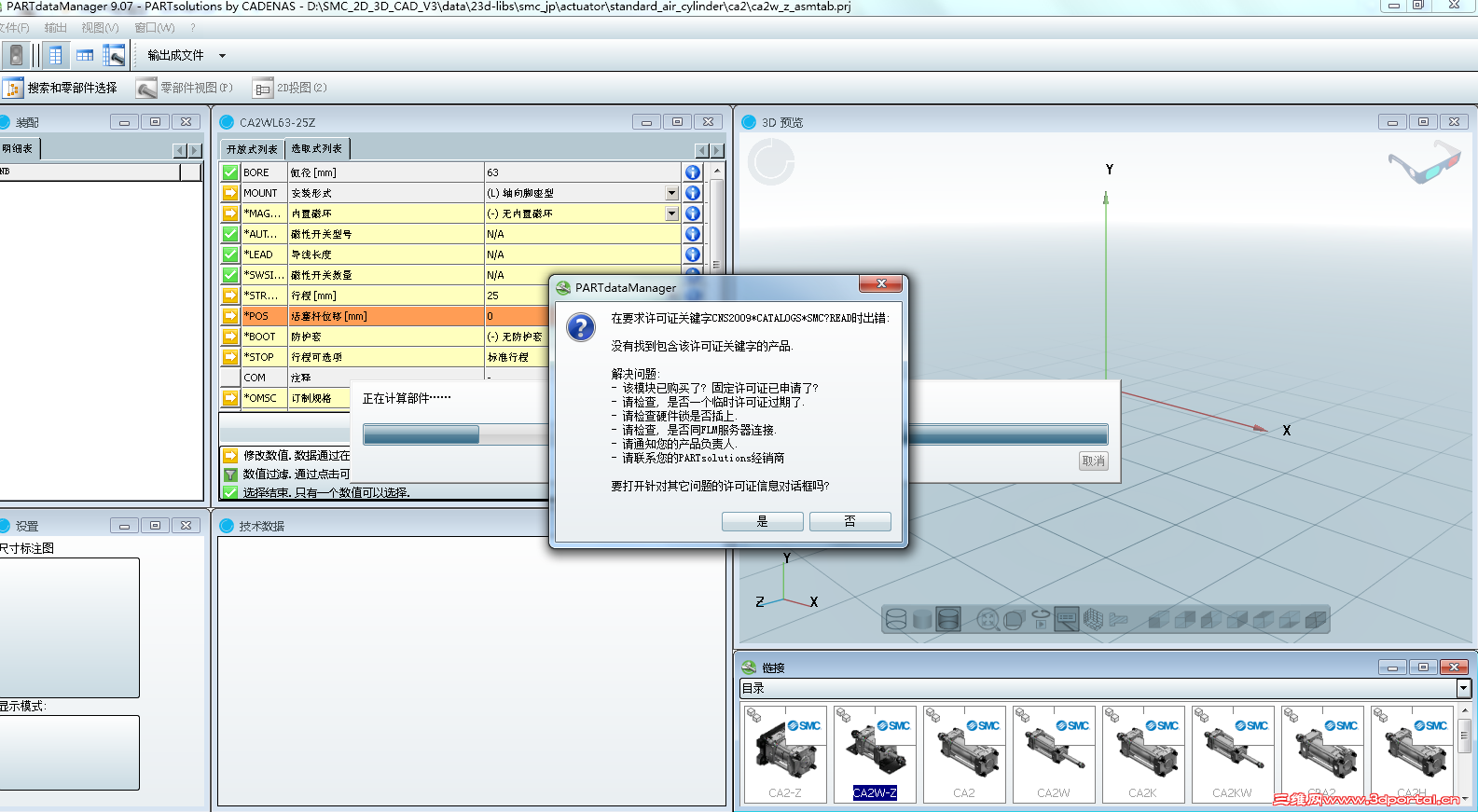
Task: Click the speaker icon in the top toolbar
Action: click(x=15, y=55)
